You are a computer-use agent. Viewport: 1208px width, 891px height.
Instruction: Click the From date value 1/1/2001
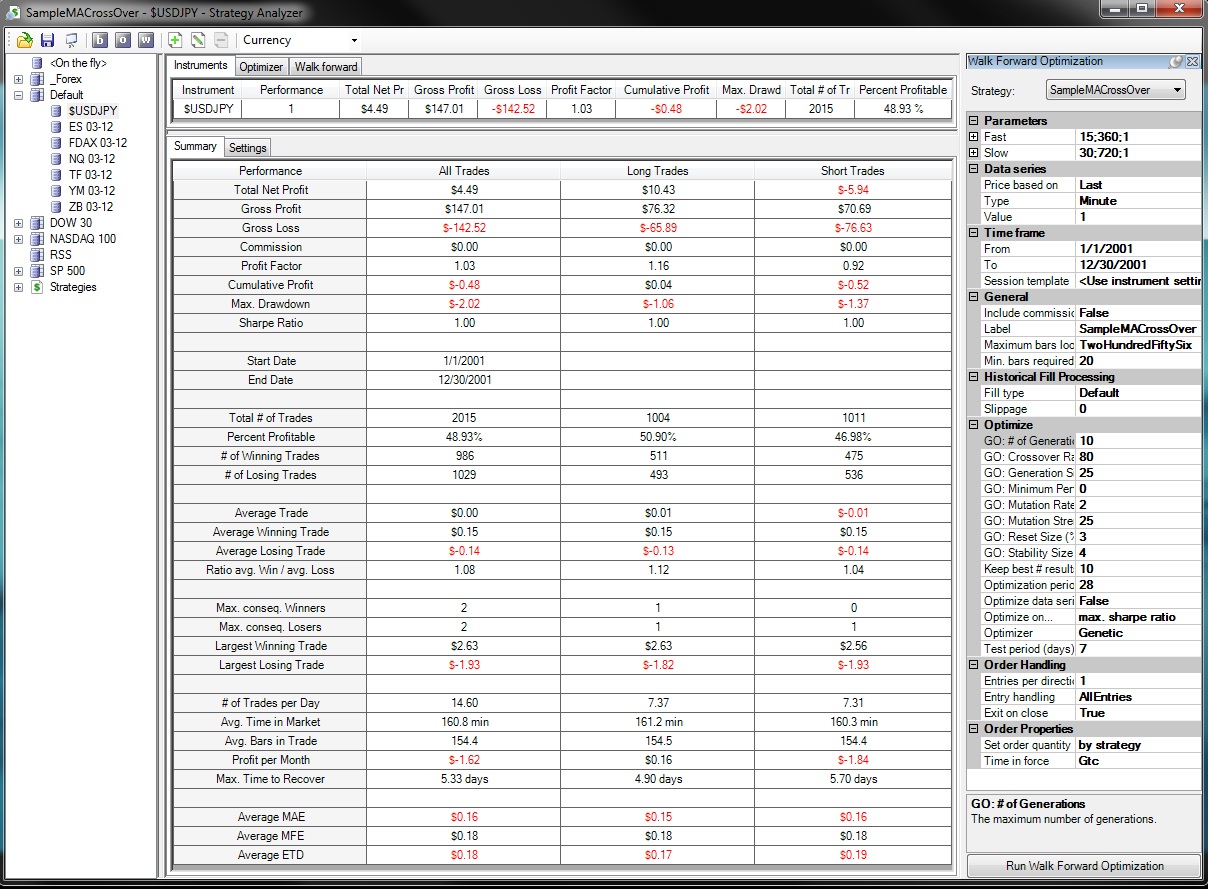coord(1138,249)
